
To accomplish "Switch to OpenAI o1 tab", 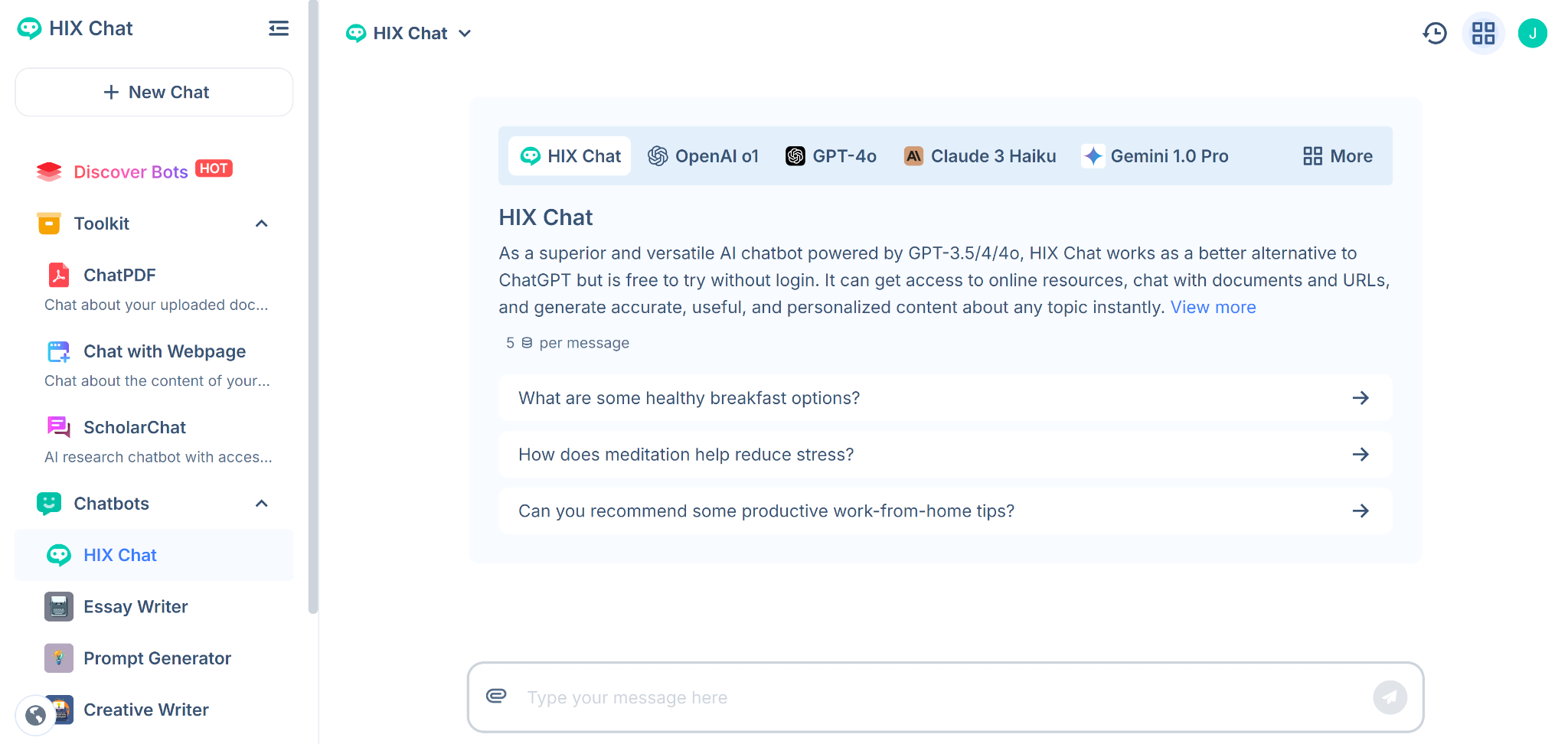I will point(703,156).
